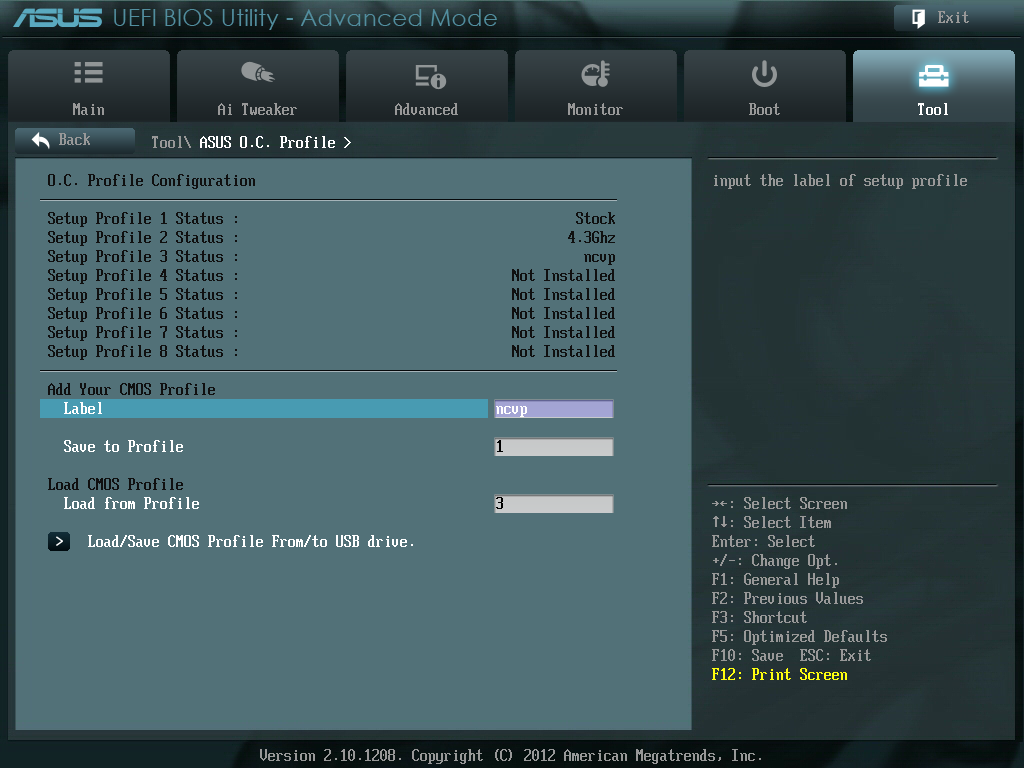Click the Monitor tab gauge icon

tap(595, 74)
